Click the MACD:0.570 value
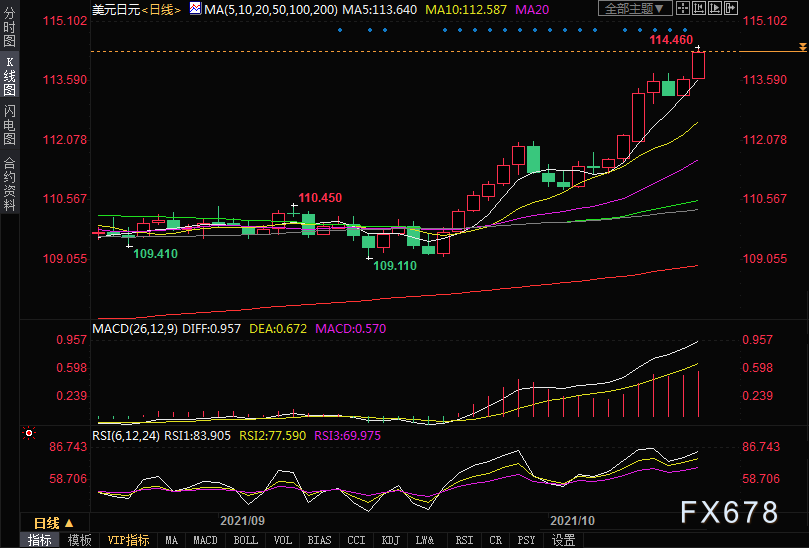The image size is (809, 548). 350,329
